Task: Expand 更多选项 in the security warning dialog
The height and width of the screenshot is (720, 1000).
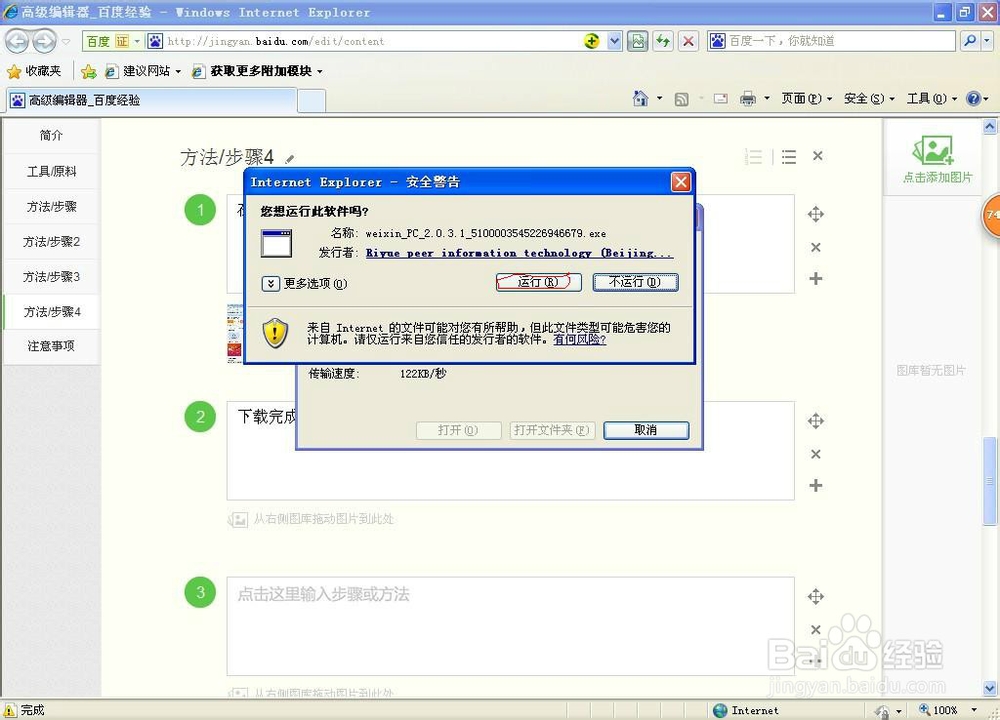Action: (271, 284)
